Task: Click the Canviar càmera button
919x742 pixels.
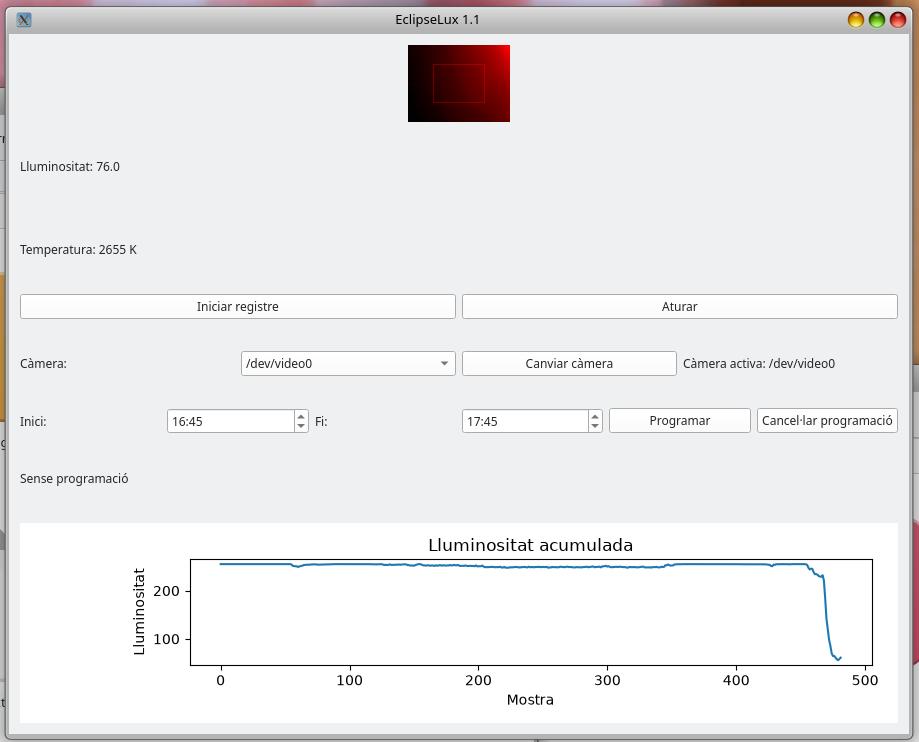Action: [569, 363]
